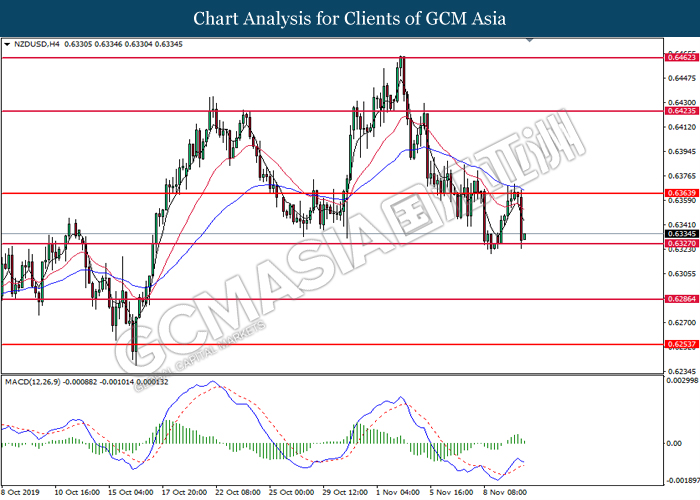Click the 15 Oct 04:00 time label
This screenshot has height=500, width=700.
[x=131, y=492]
